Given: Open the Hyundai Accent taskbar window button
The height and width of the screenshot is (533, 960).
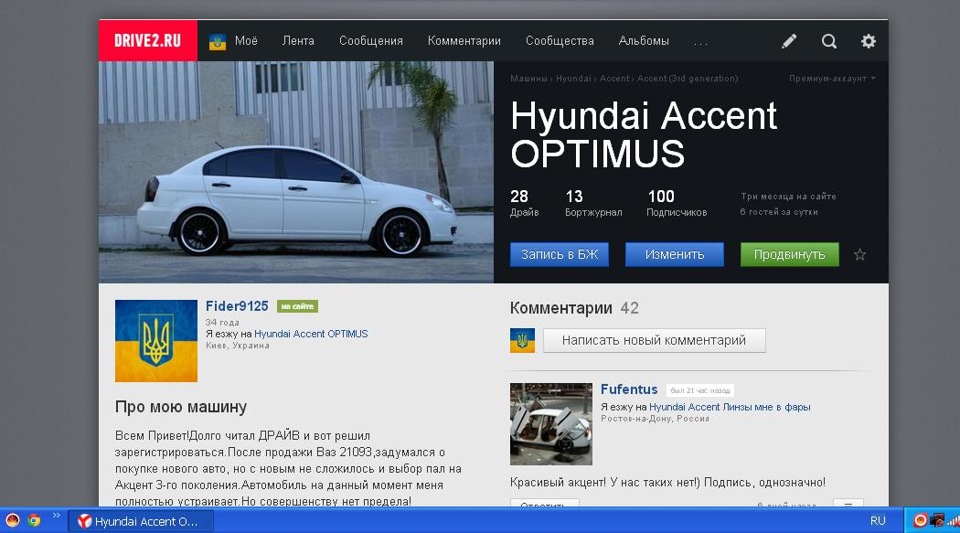Looking at the screenshot, I should 141,521.
